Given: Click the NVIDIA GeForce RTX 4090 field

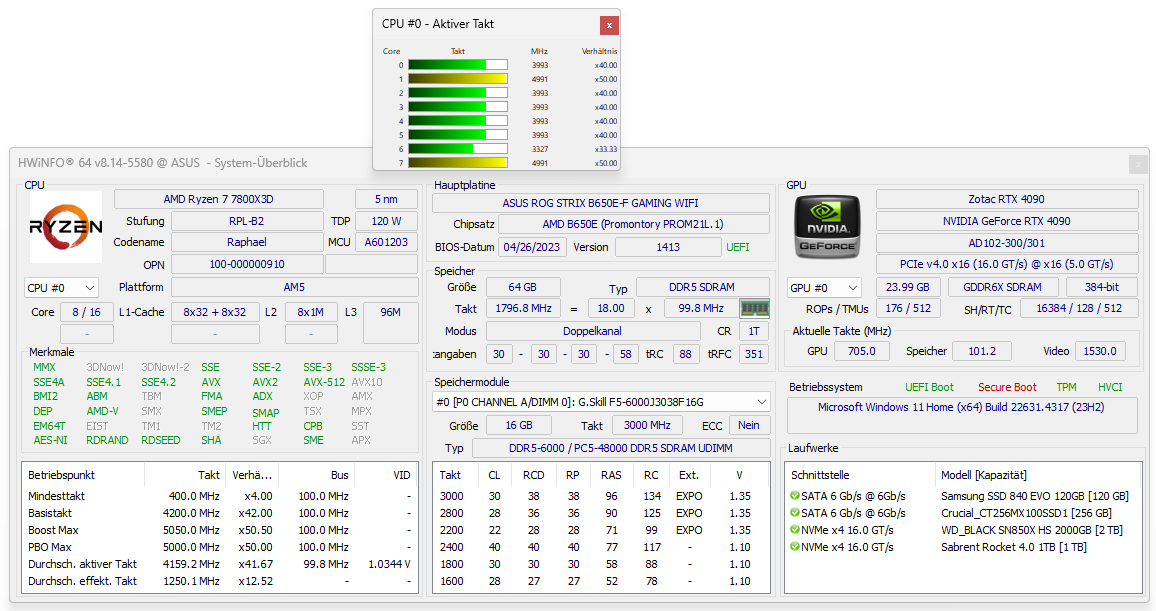Looking at the screenshot, I should [1006, 221].
